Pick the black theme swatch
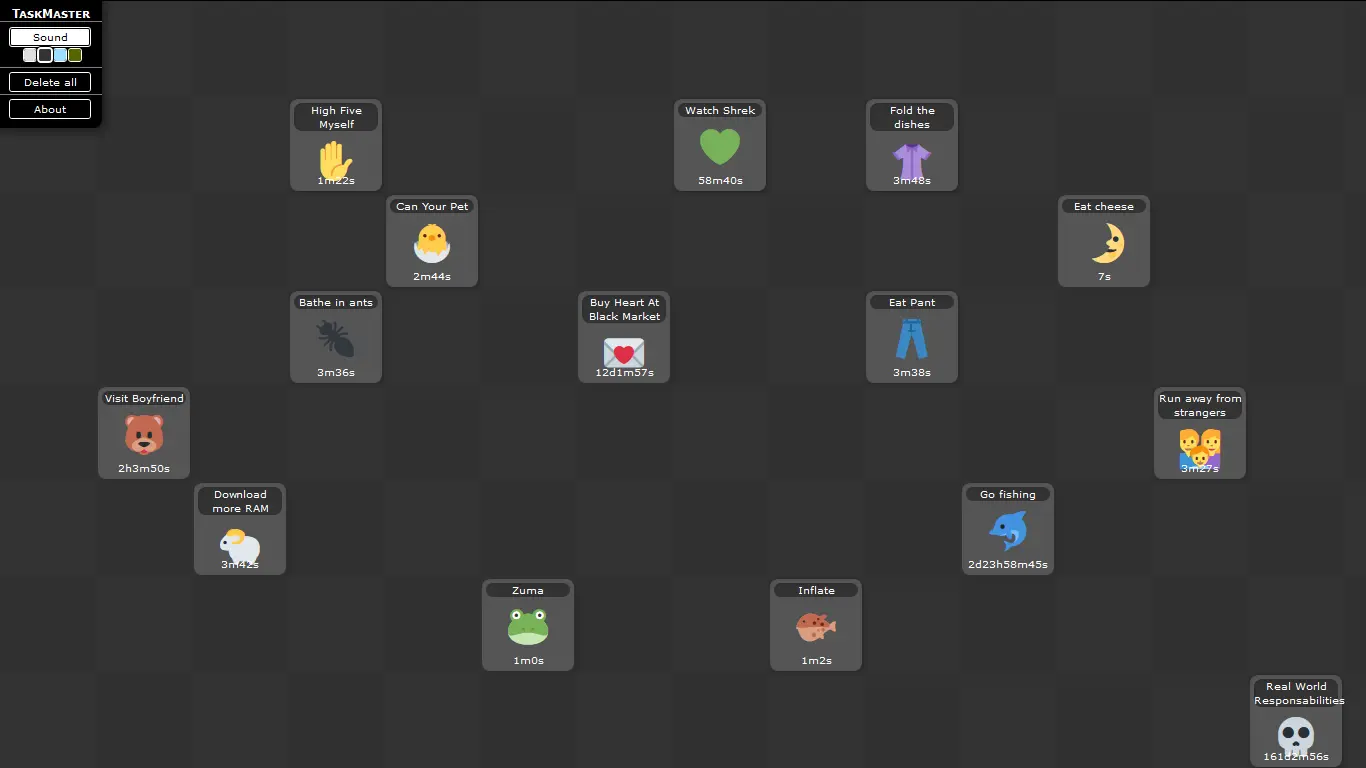This screenshot has height=768, width=1366. pyautogui.click(x=45, y=55)
